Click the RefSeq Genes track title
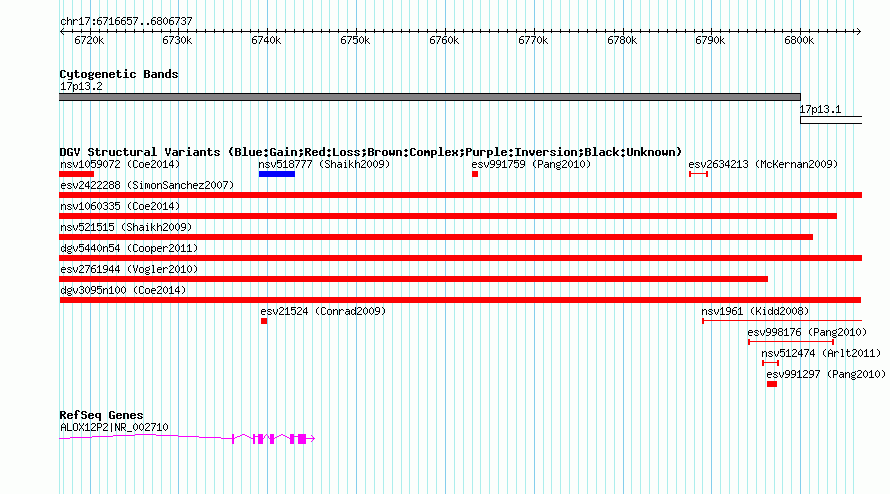The image size is (890, 494). 101,415
